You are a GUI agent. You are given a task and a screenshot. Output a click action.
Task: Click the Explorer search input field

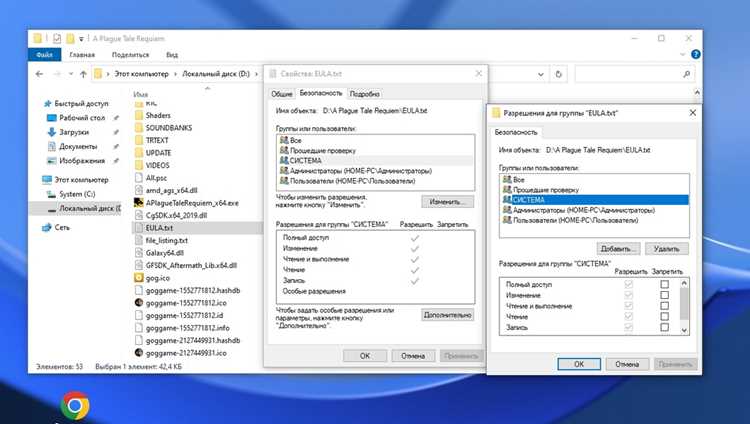[x=629, y=74]
